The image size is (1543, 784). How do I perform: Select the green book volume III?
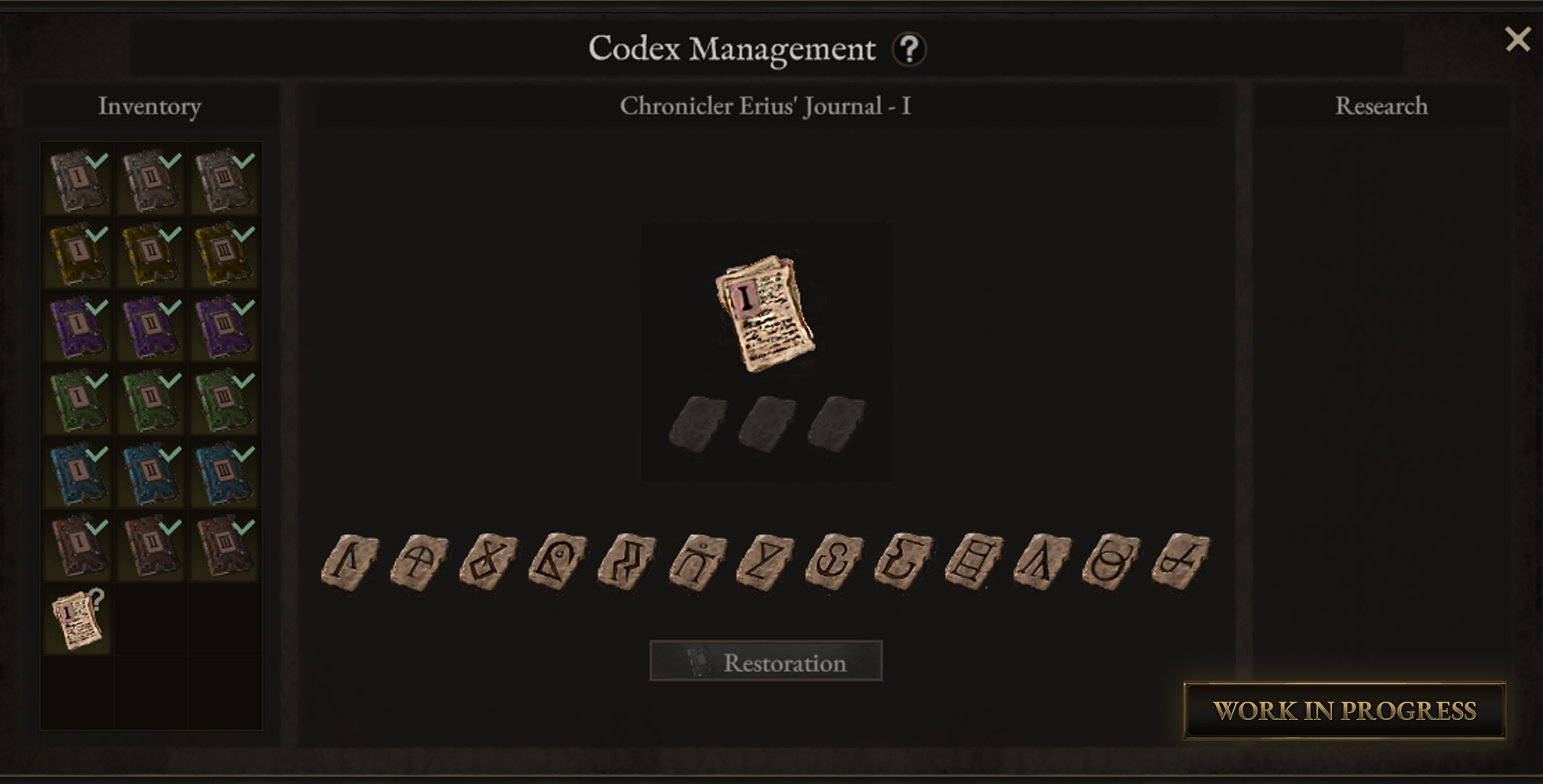224,401
